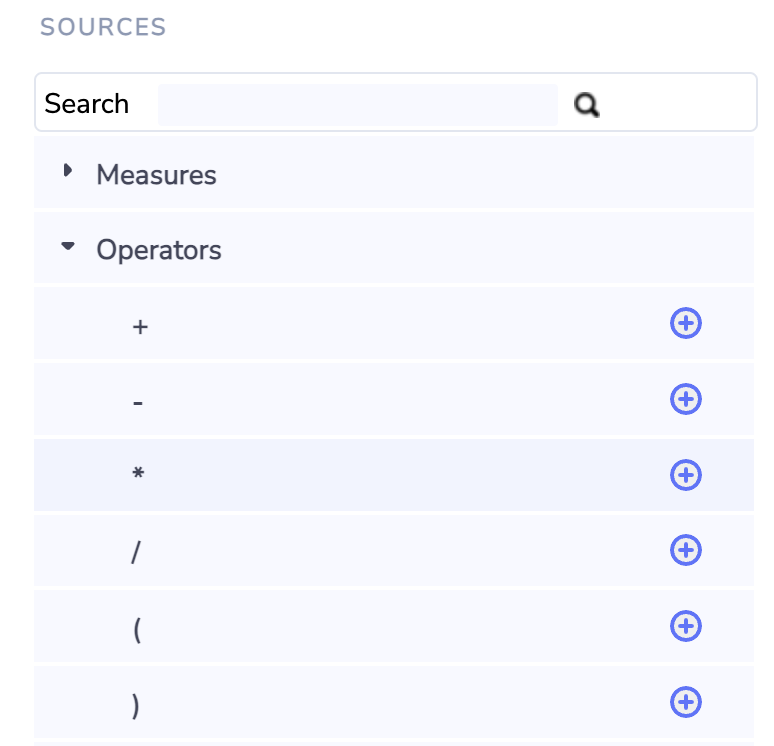The image size is (774, 746).
Task: Select the * operator row
Action: [x=138, y=476]
